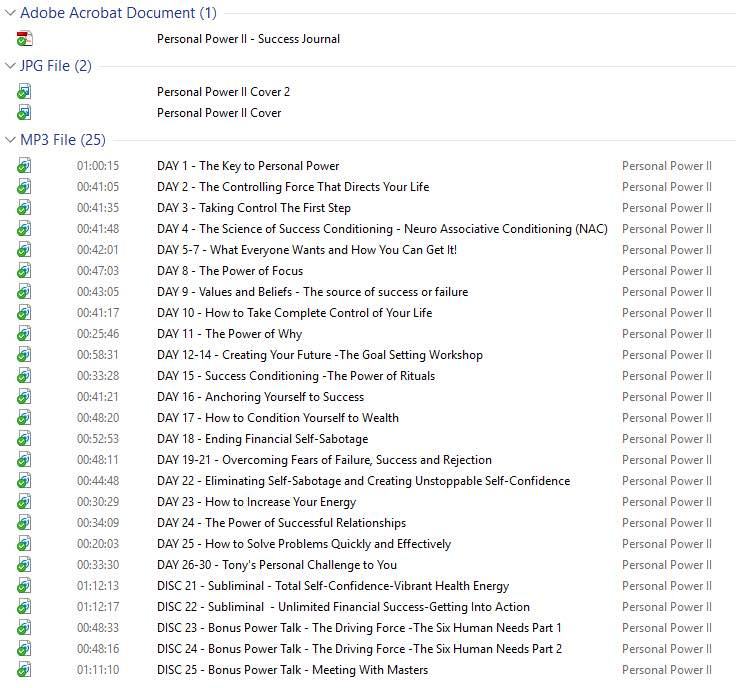Select the MP3 icon for DISC 25 track
The width and height of the screenshot is (736, 688).
click(x=24, y=670)
